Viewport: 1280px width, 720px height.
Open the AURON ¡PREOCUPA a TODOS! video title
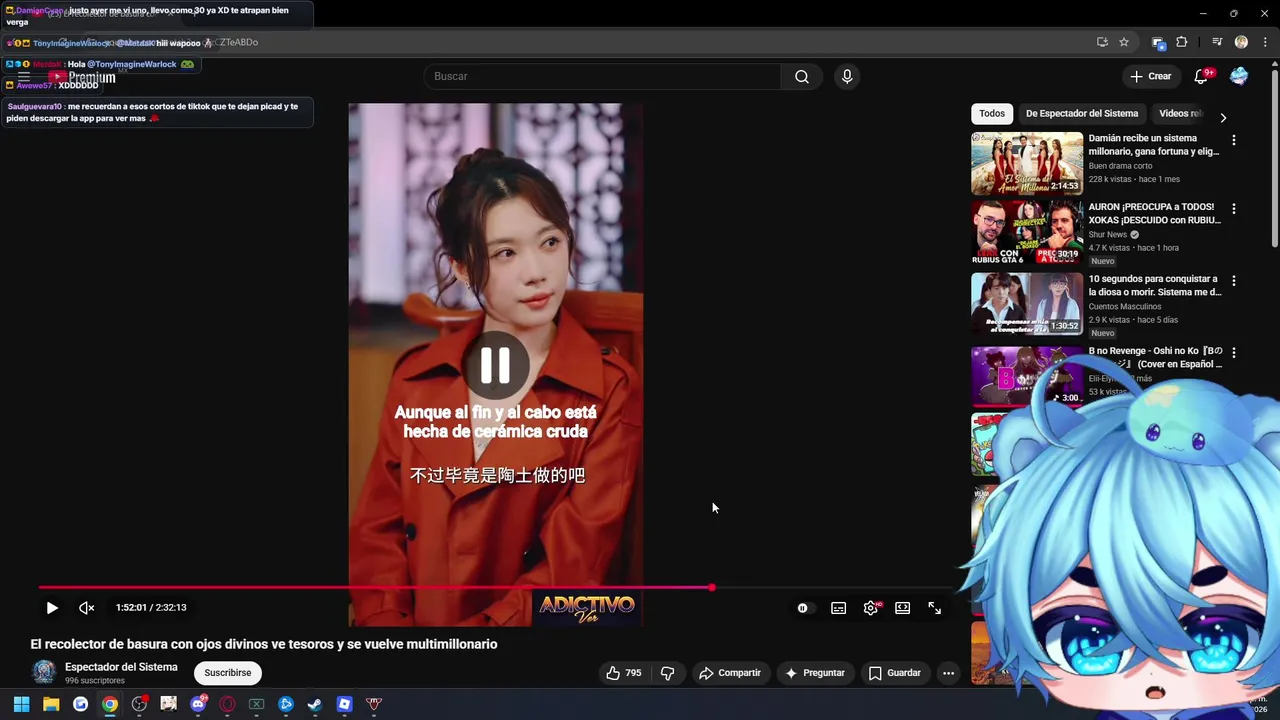pos(1154,213)
